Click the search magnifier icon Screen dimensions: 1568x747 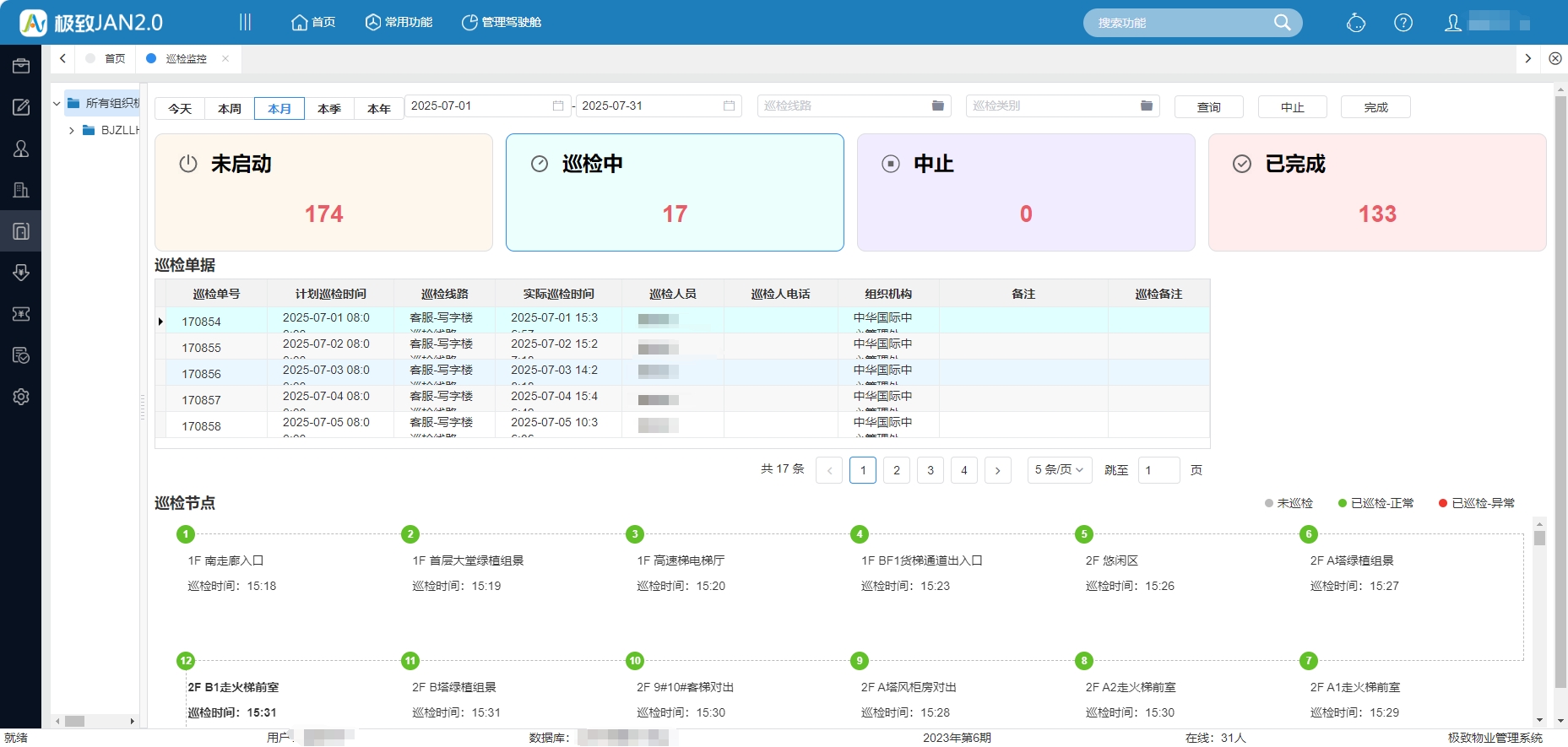[1282, 23]
